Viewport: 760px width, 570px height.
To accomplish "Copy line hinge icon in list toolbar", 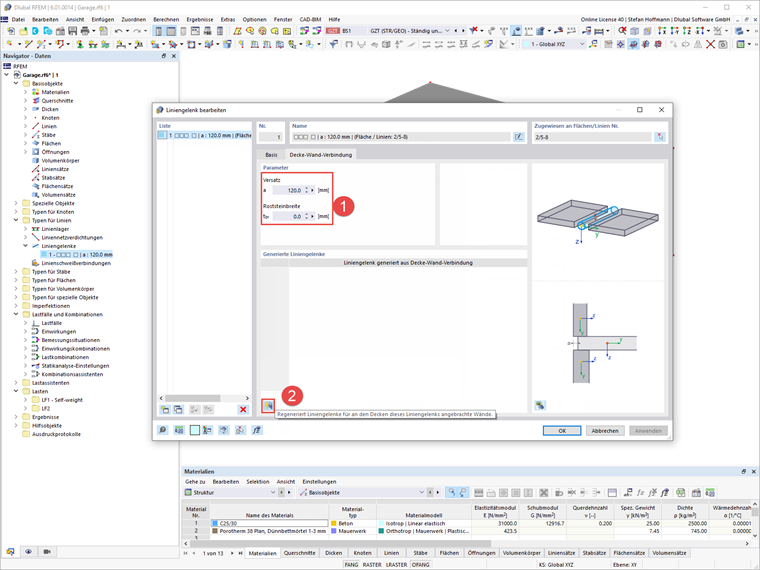I will pos(178,410).
